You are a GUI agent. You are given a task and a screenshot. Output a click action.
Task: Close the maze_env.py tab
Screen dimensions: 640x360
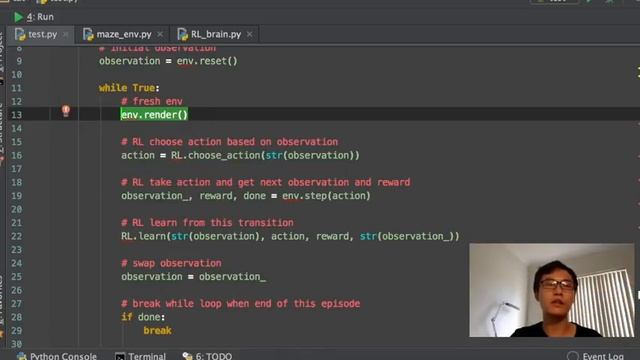[x=160, y=35]
